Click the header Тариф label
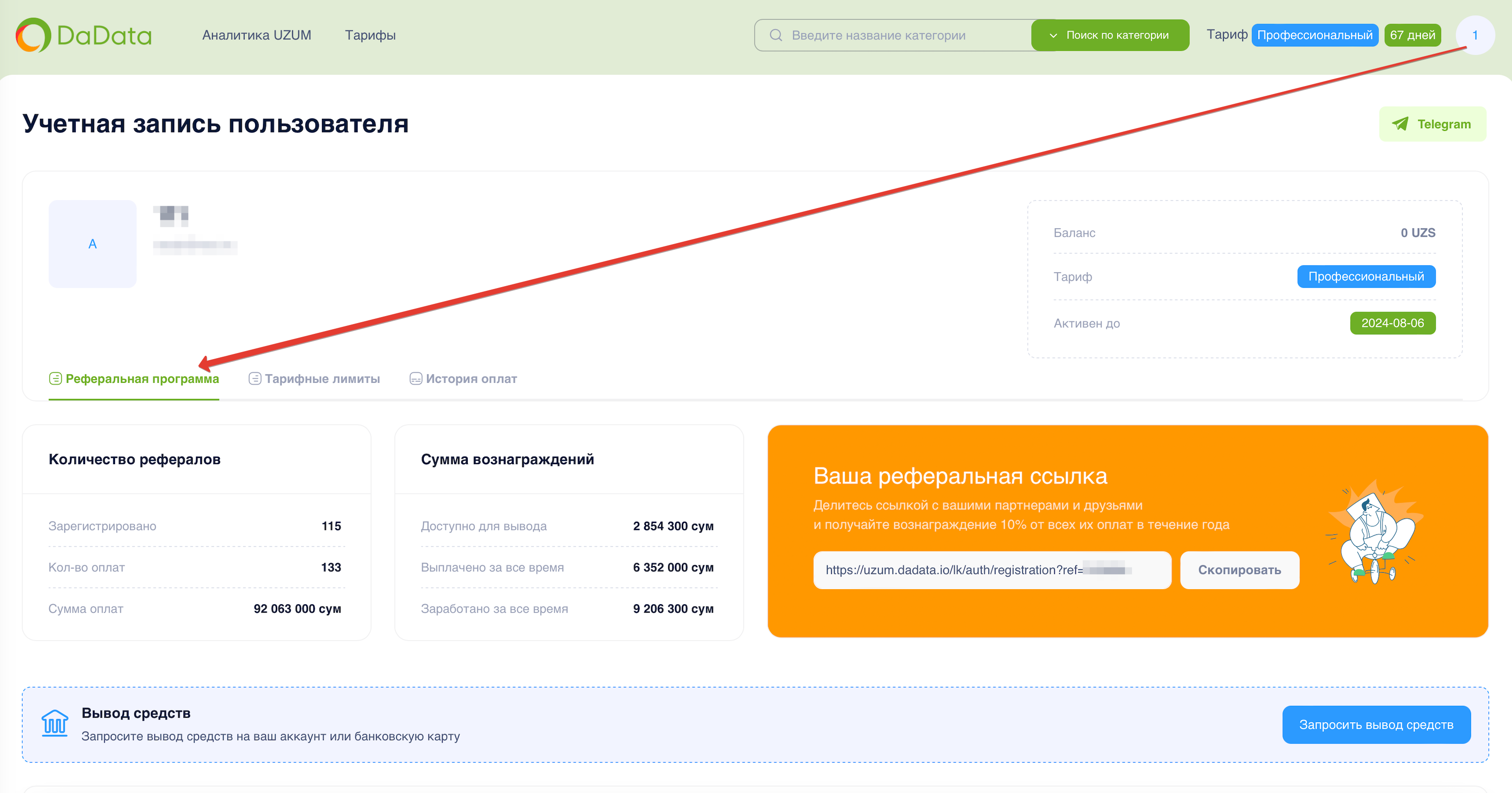 (x=1227, y=35)
